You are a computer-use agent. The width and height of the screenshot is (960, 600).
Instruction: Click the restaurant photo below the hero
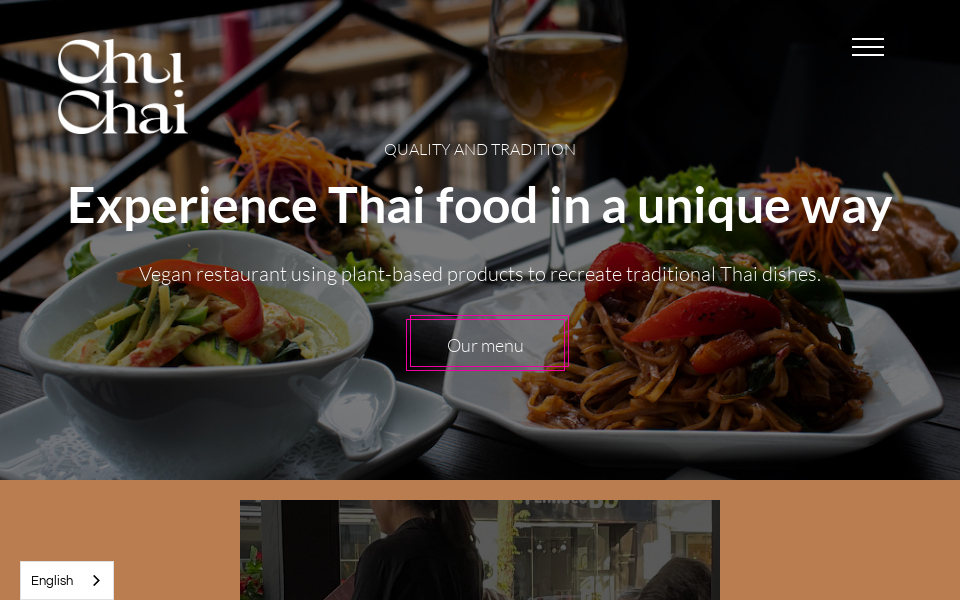[x=479, y=550]
